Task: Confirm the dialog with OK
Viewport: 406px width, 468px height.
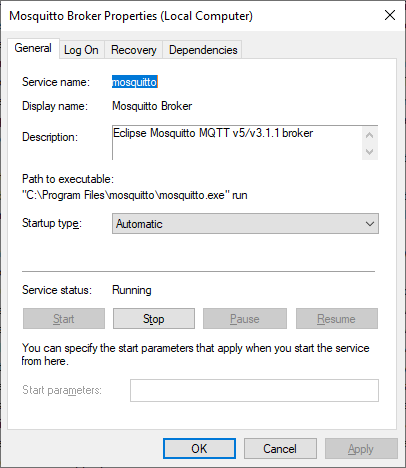Action: (x=199, y=449)
